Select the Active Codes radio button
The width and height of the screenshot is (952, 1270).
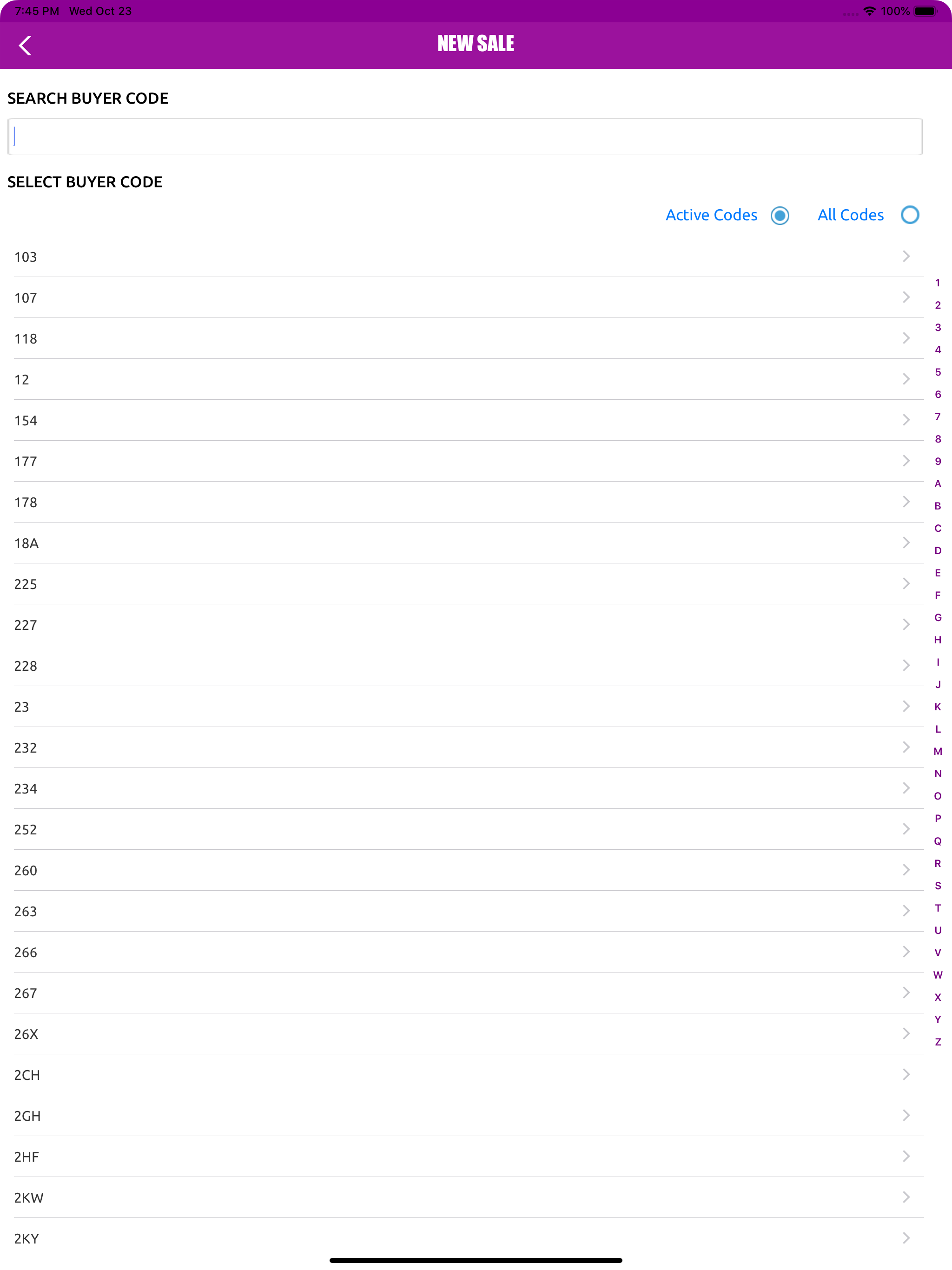point(780,215)
